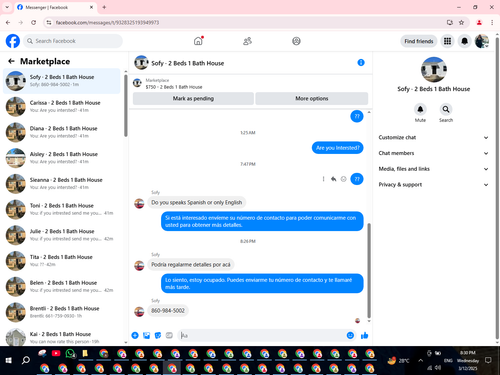
Task: Open the Belen - 2 Beds 1 Bath House chat
Action: coord(62,286)
